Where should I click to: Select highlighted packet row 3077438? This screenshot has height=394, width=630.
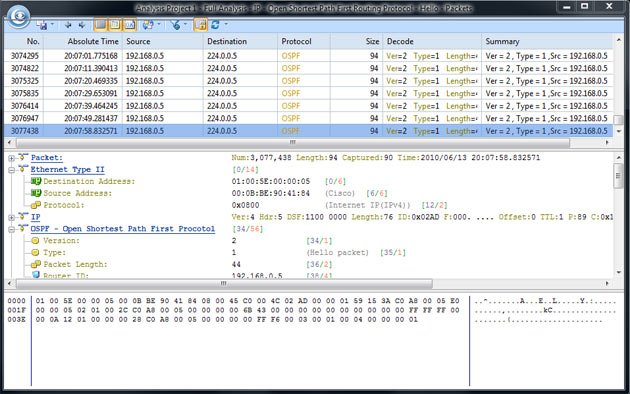(309, 131)
